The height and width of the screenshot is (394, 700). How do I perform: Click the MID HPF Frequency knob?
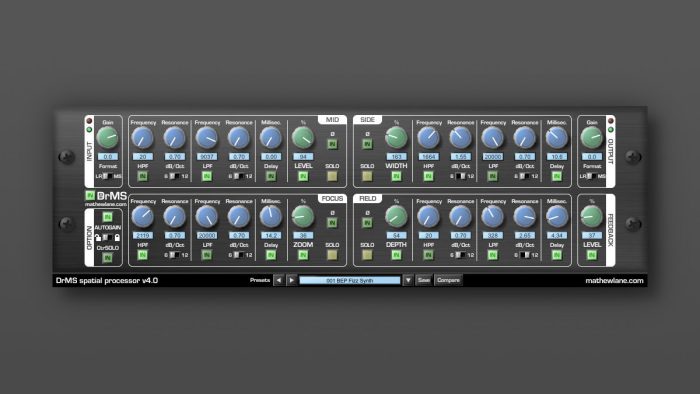pos(143,138)
